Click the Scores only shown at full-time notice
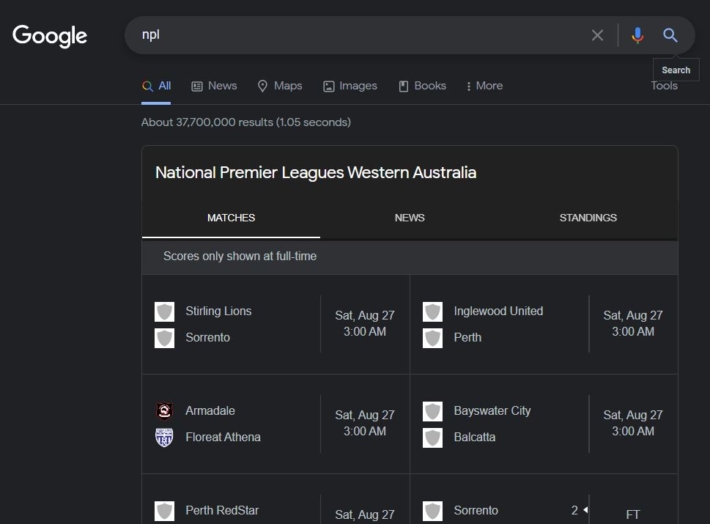The image size is (710, 524). point(240,256)
